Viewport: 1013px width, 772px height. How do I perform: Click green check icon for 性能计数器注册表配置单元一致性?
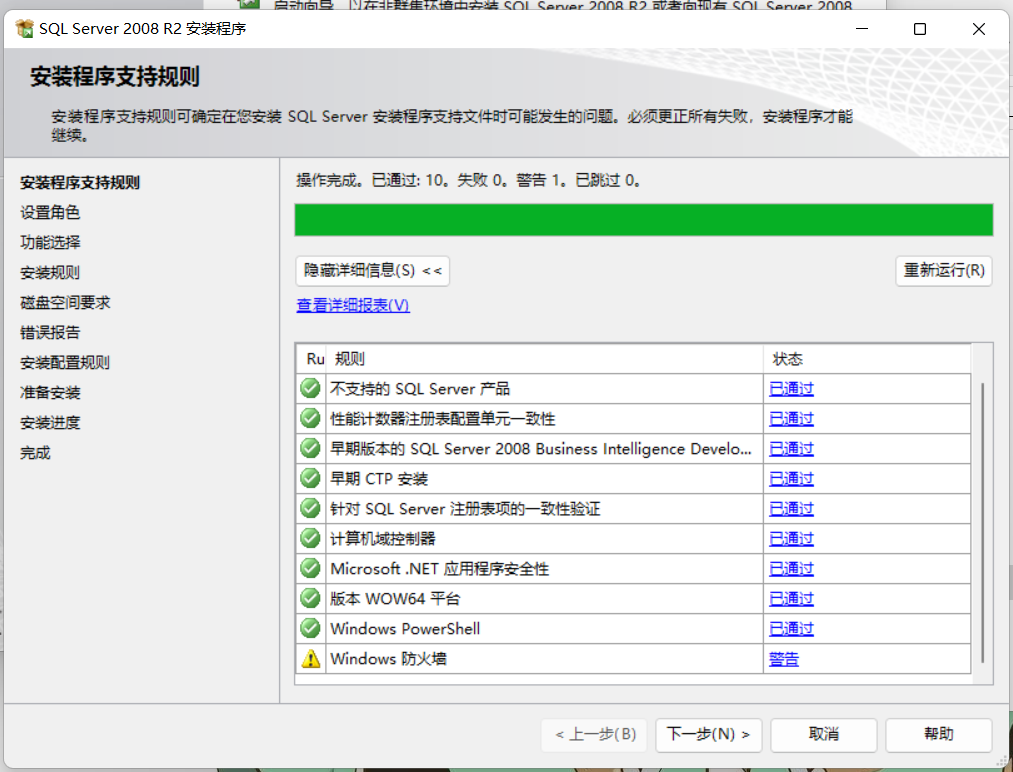(x=311, y=419)
